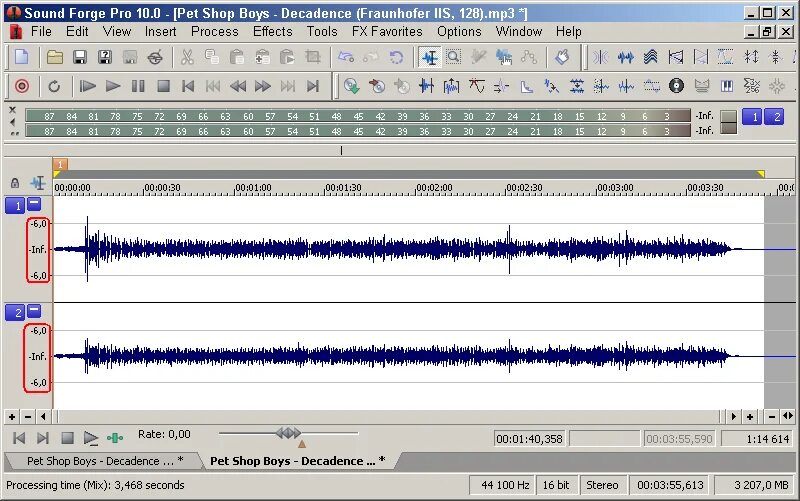Screen dimensions: 800x501
Task: Click the Record button
Action: 22,86
